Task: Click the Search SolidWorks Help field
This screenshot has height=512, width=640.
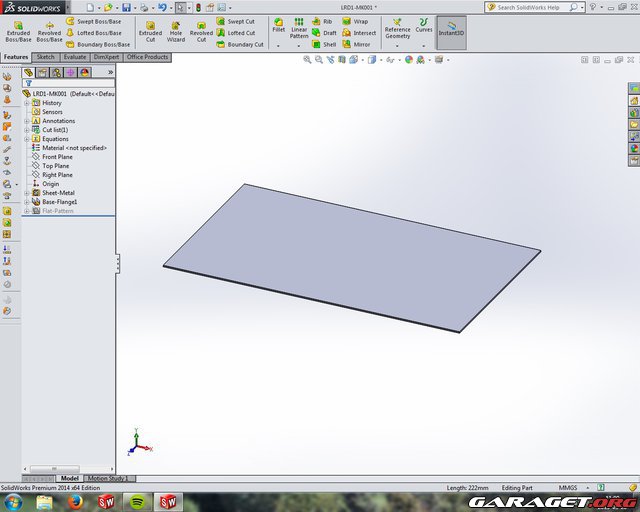Action: click(546, 7)
